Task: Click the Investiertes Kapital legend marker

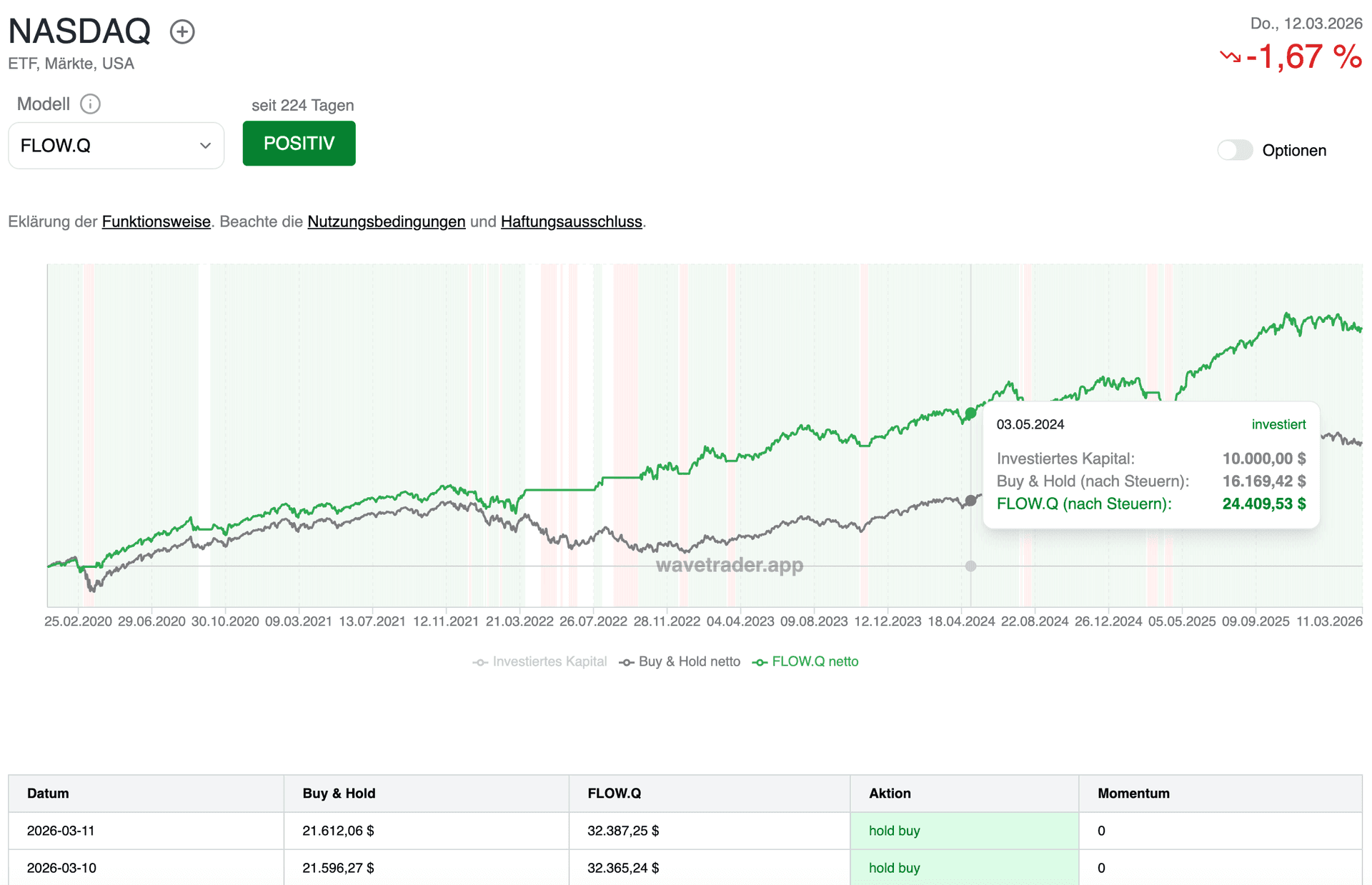Action: coord(479,661)
